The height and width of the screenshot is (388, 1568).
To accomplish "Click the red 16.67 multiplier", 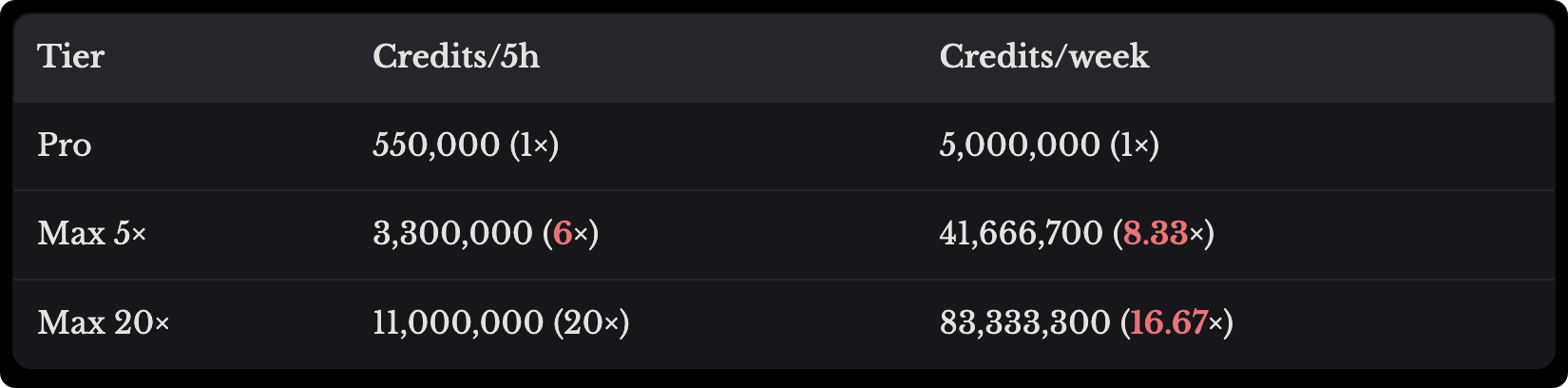I will [x=1168, y=323].
